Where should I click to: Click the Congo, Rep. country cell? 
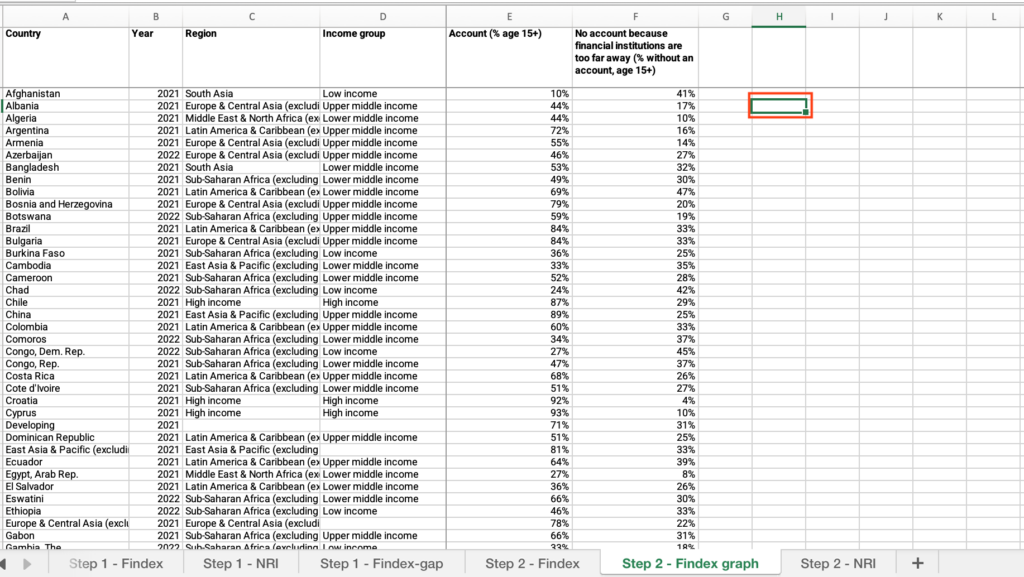click(65, 364)
